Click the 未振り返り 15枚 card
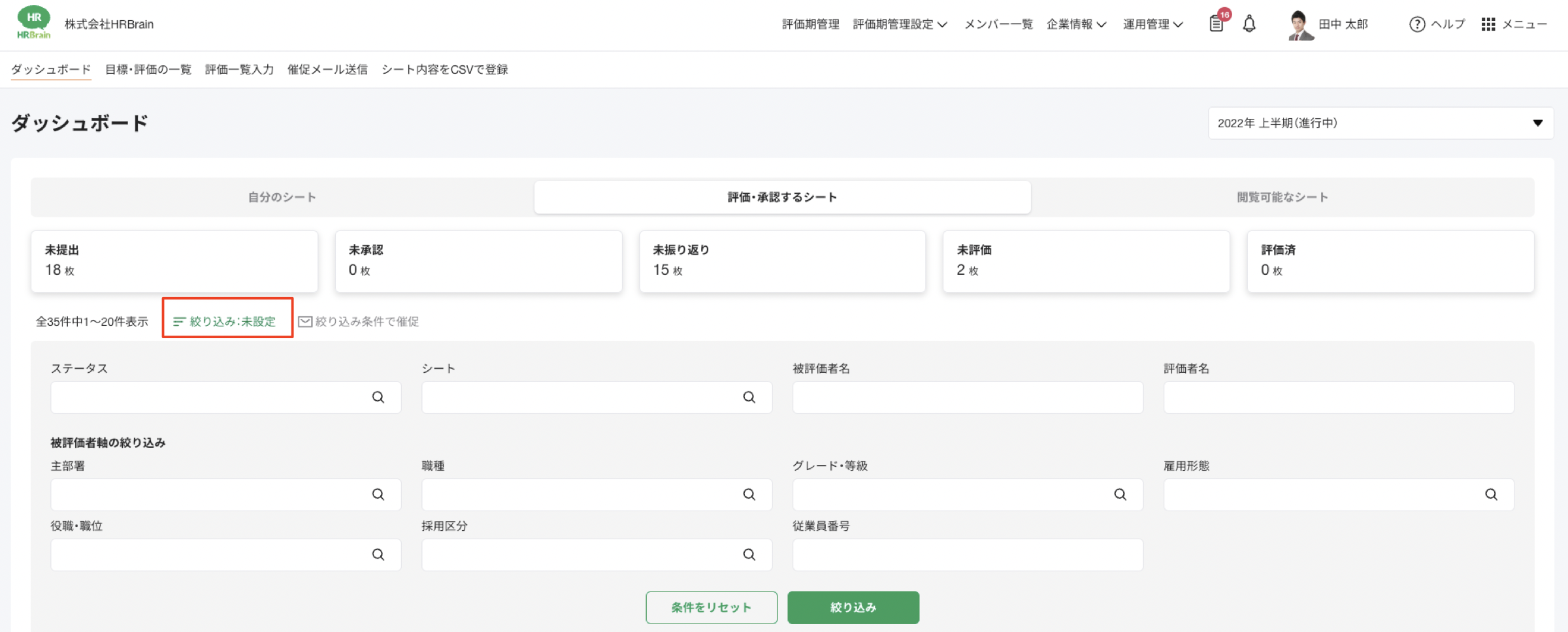1568x632 pixels. 783,261
